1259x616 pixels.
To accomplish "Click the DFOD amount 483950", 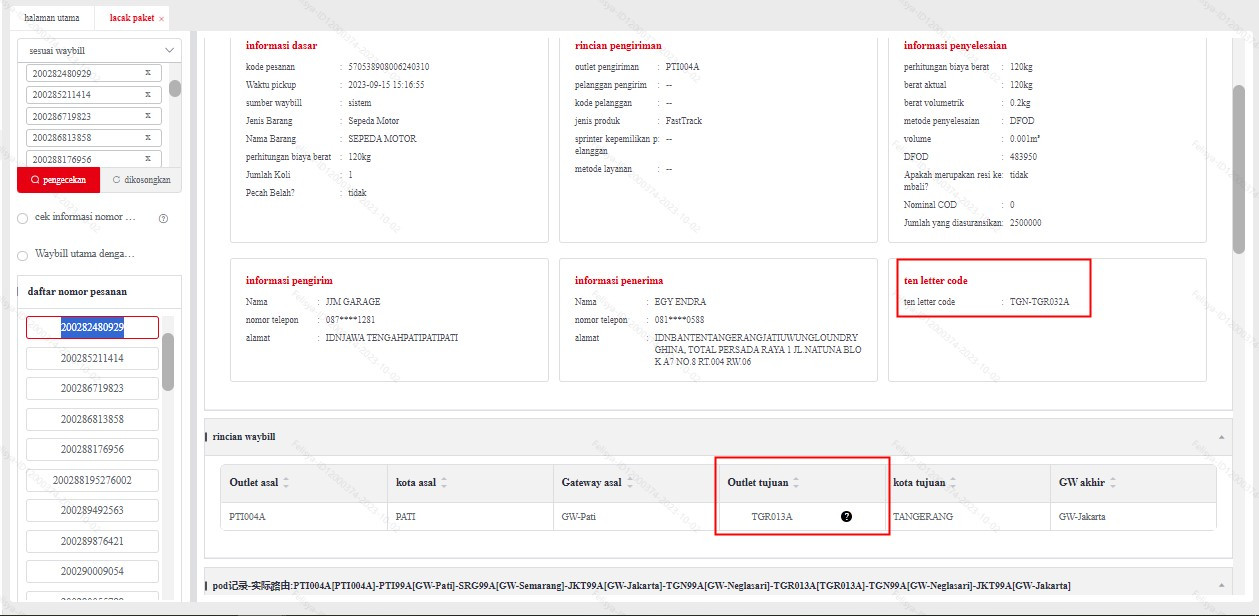I will [1024, 157].
